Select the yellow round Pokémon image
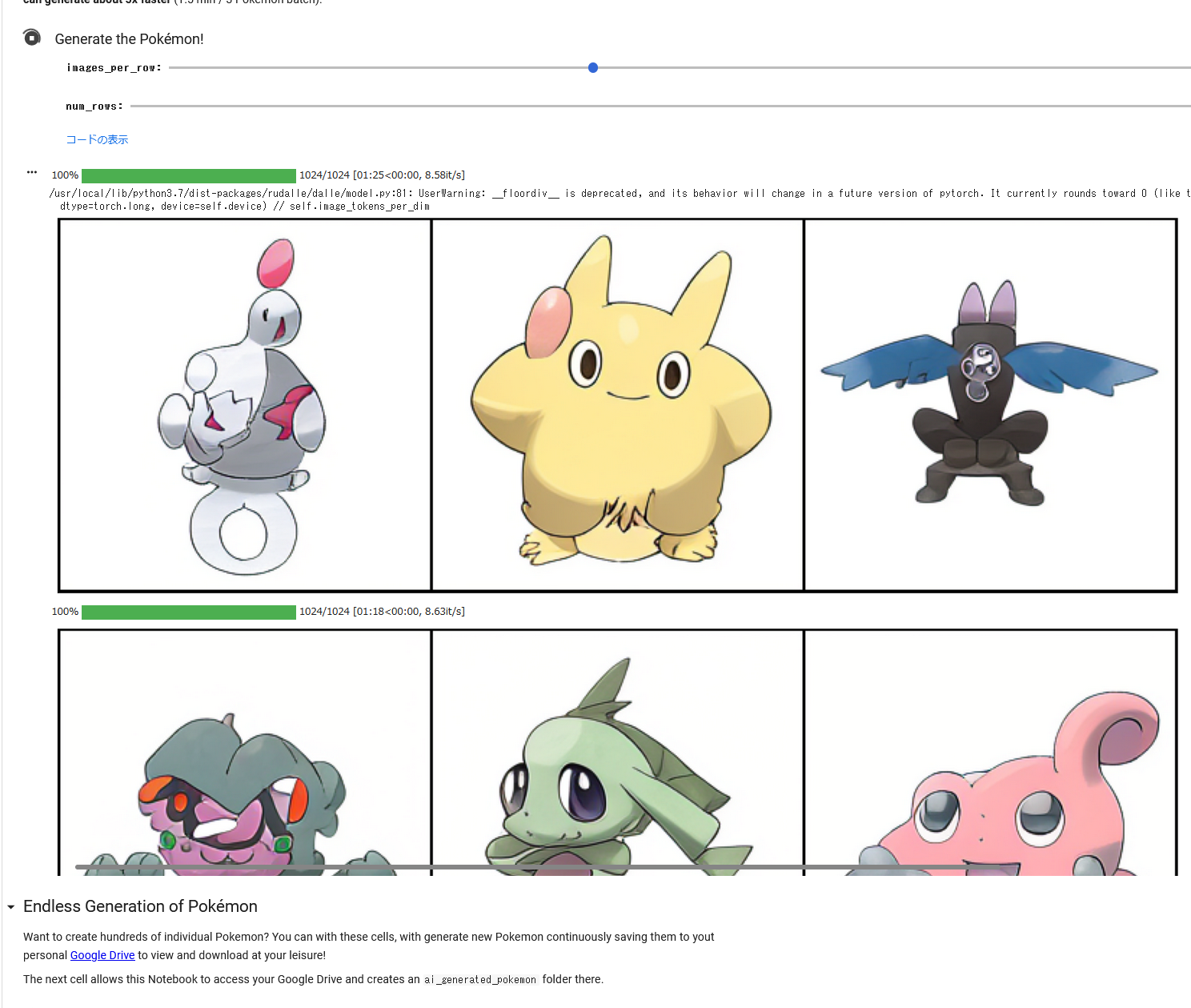 618,405
